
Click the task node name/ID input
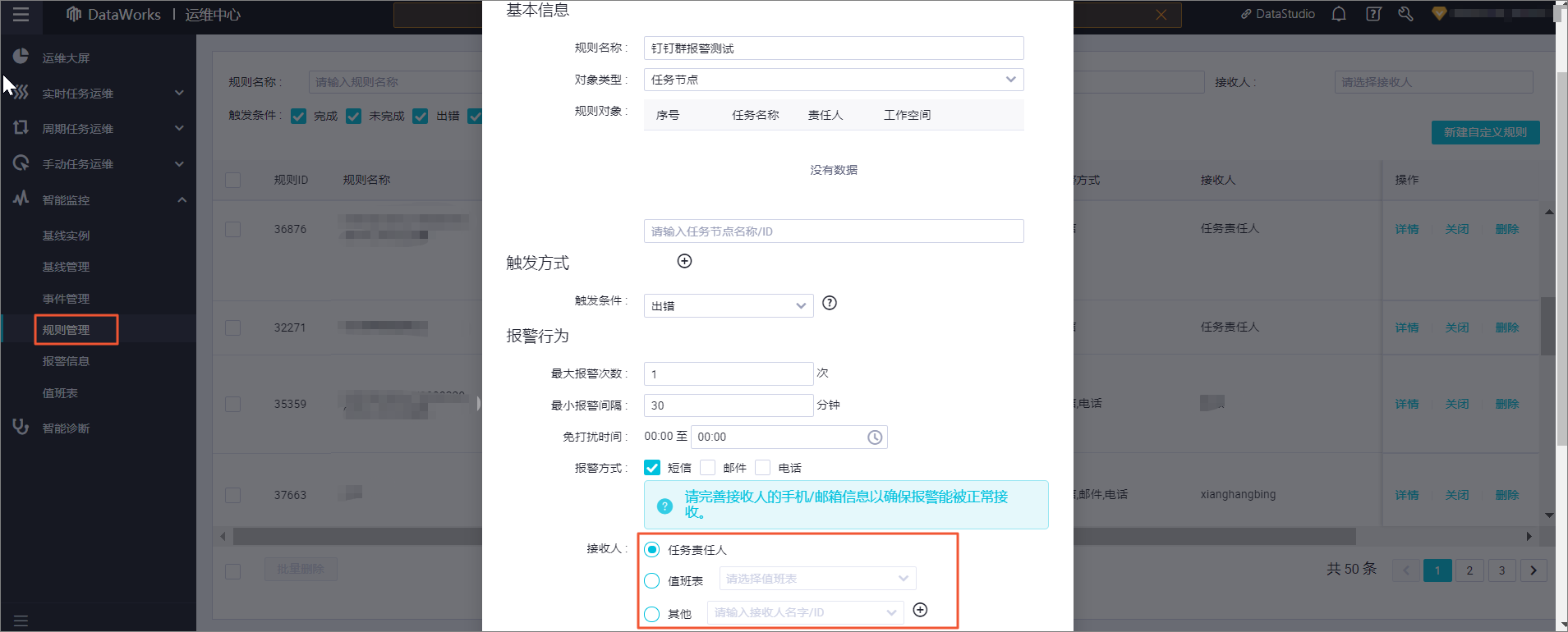pos(834,231)
